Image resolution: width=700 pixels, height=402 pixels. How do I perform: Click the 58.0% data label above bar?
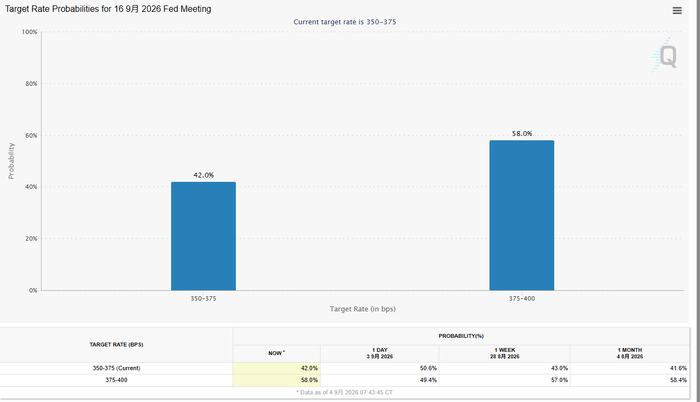(521, 134)
